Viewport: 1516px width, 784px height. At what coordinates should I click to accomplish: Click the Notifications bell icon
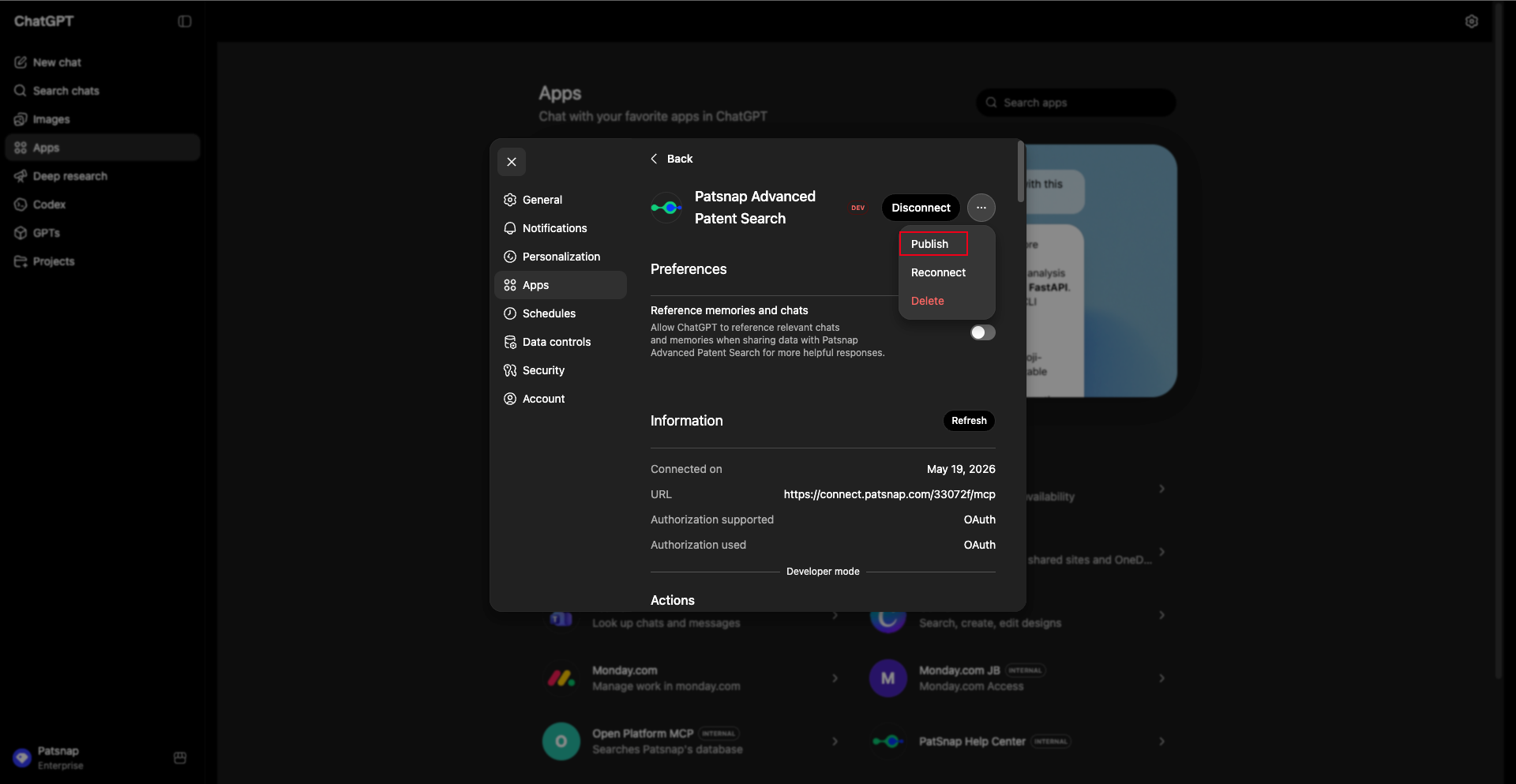point(510,228)
